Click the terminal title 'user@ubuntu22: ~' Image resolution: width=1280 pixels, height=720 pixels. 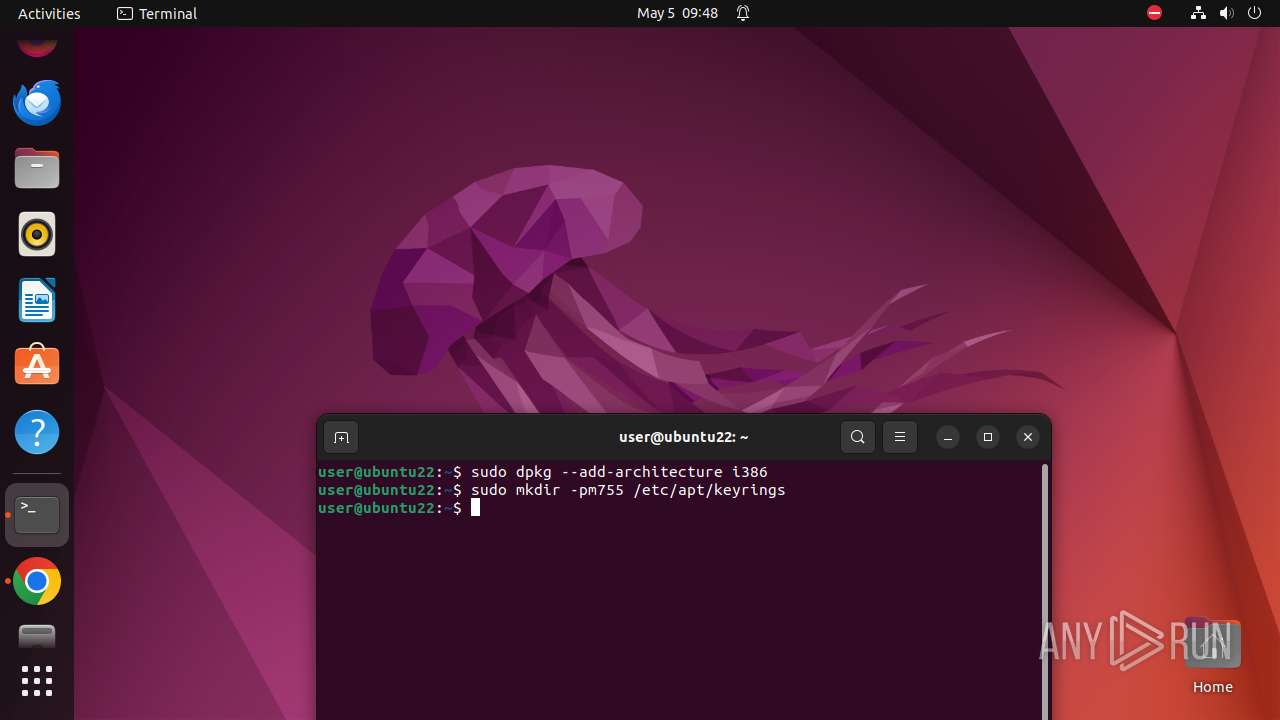click(684, 437)
